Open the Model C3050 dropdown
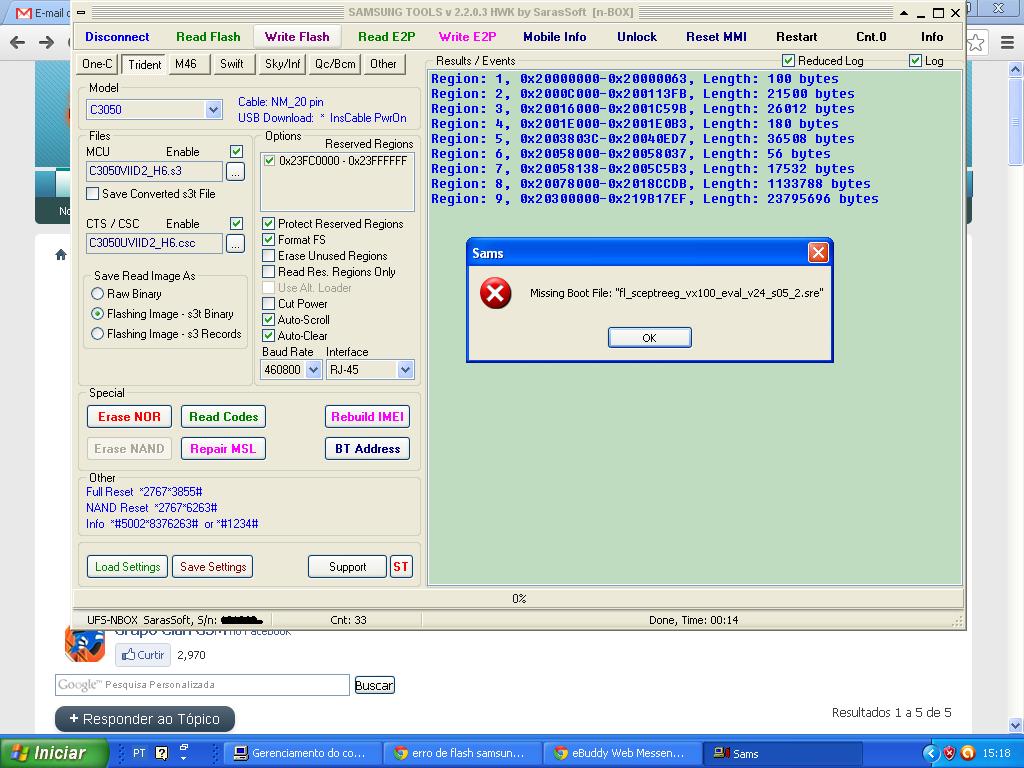Viewport: 1024px width, 768px height. click(214, 110)
